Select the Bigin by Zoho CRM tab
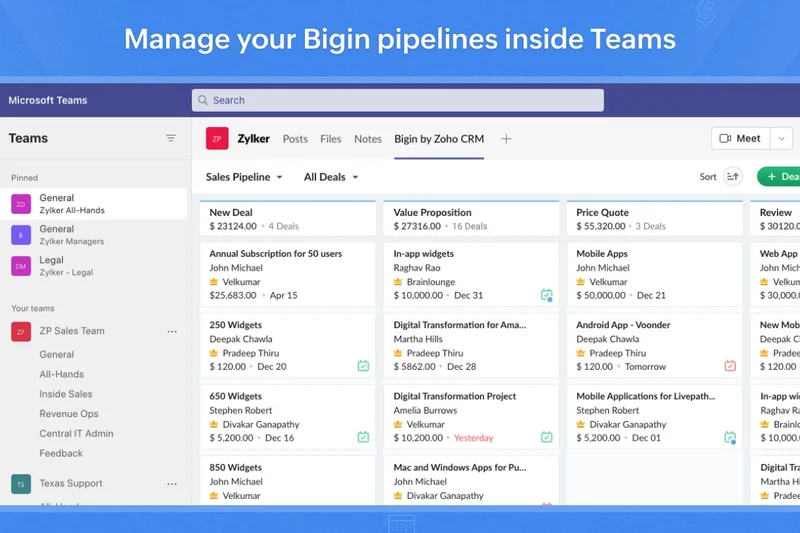 439,139
